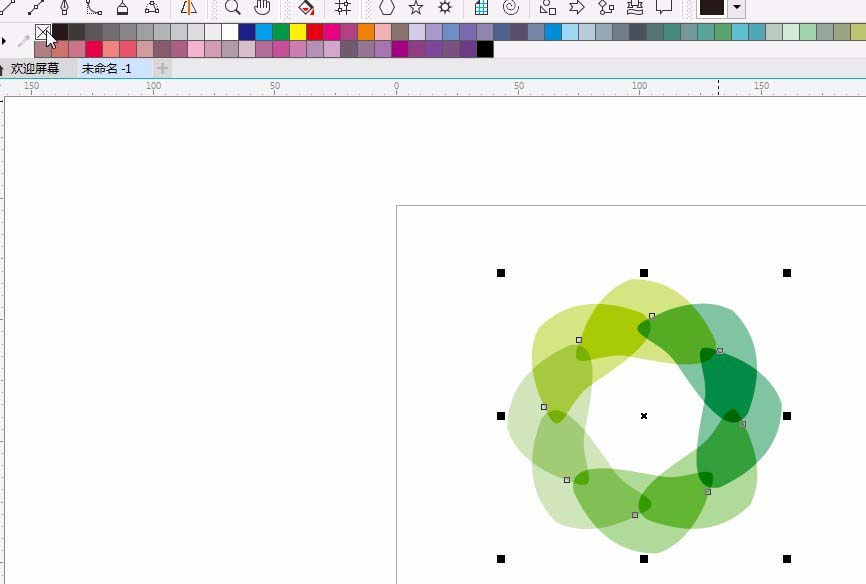
Task: Pick the navy blue swatch
Action: pyautogui.click(x=247, y=32)
